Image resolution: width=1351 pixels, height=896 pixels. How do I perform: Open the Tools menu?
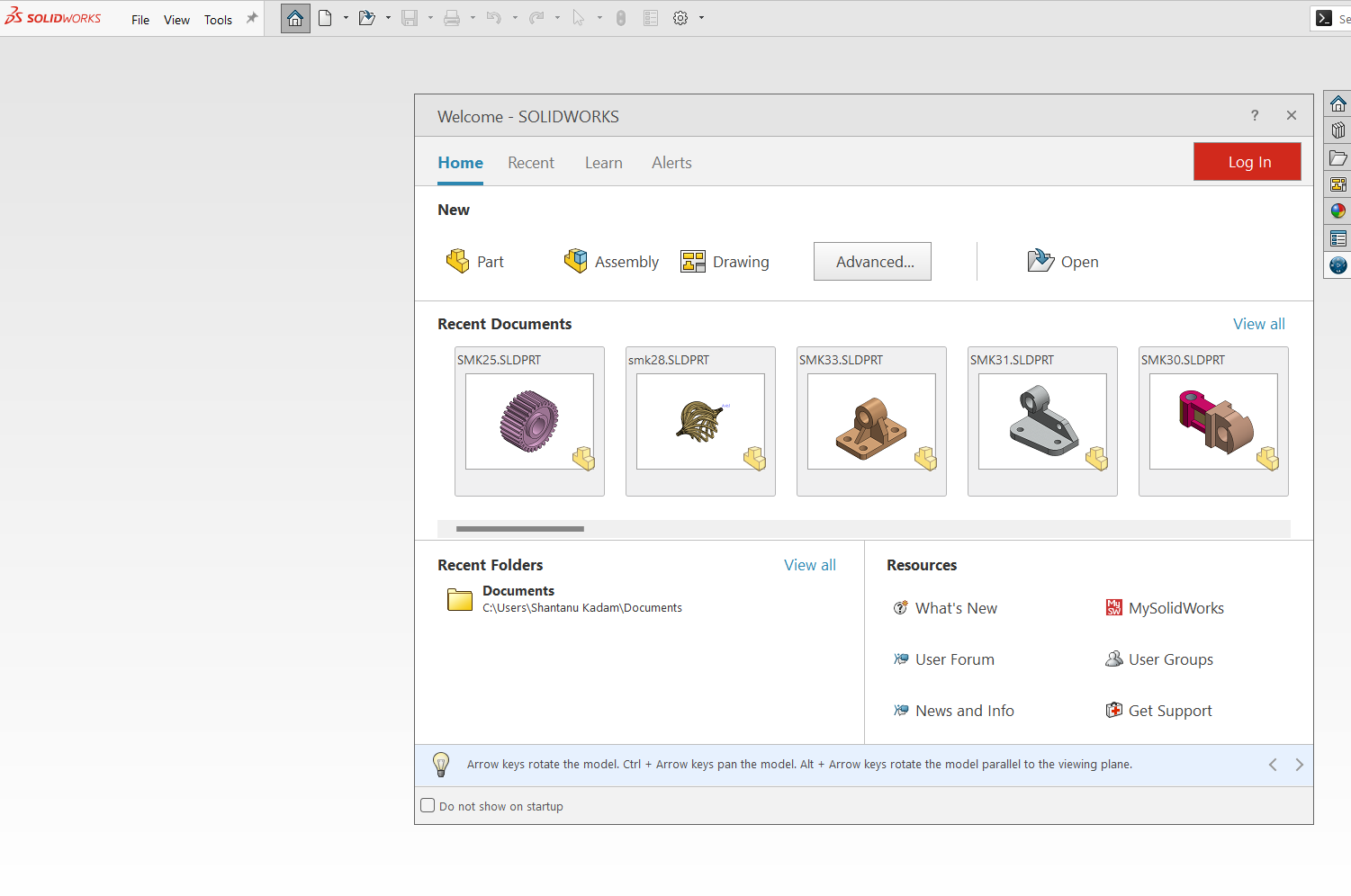[x=218, y=20]
